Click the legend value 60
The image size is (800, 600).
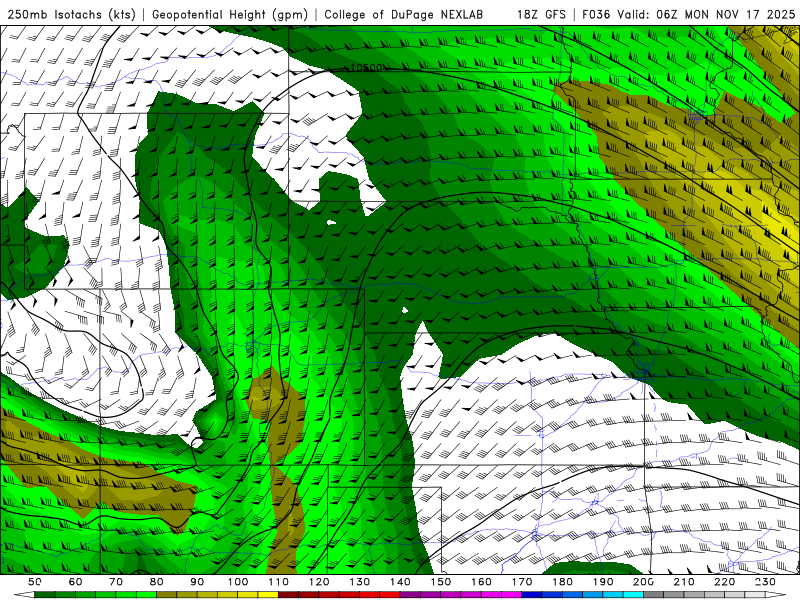click(x=75, y=582)
